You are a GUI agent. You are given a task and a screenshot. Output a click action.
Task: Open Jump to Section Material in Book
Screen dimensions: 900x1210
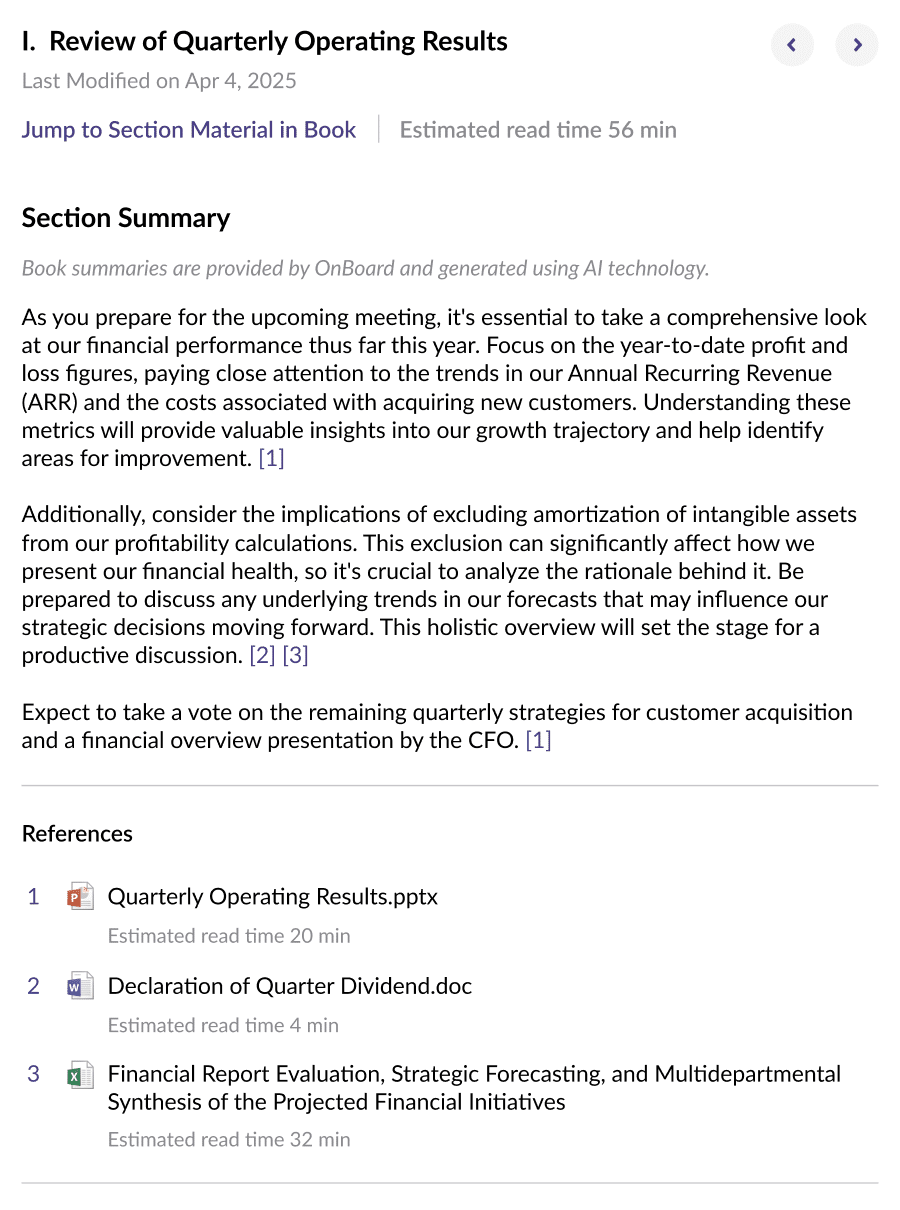[x=189, y=130]
